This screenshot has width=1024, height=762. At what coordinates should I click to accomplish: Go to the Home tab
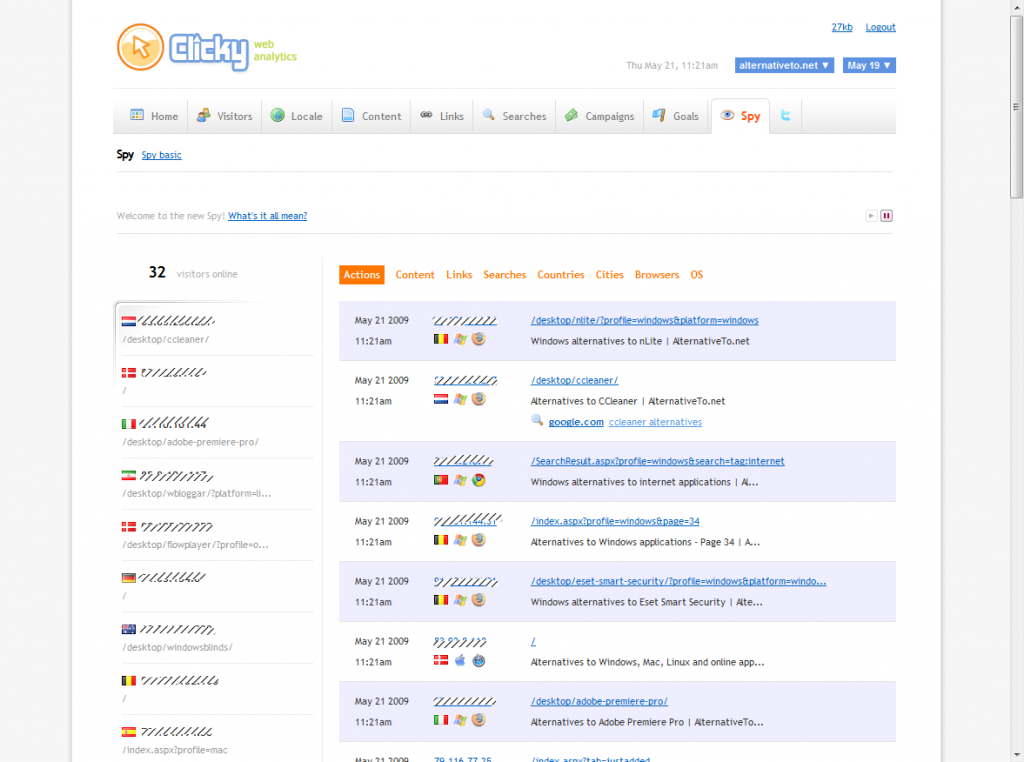point(153,116)
